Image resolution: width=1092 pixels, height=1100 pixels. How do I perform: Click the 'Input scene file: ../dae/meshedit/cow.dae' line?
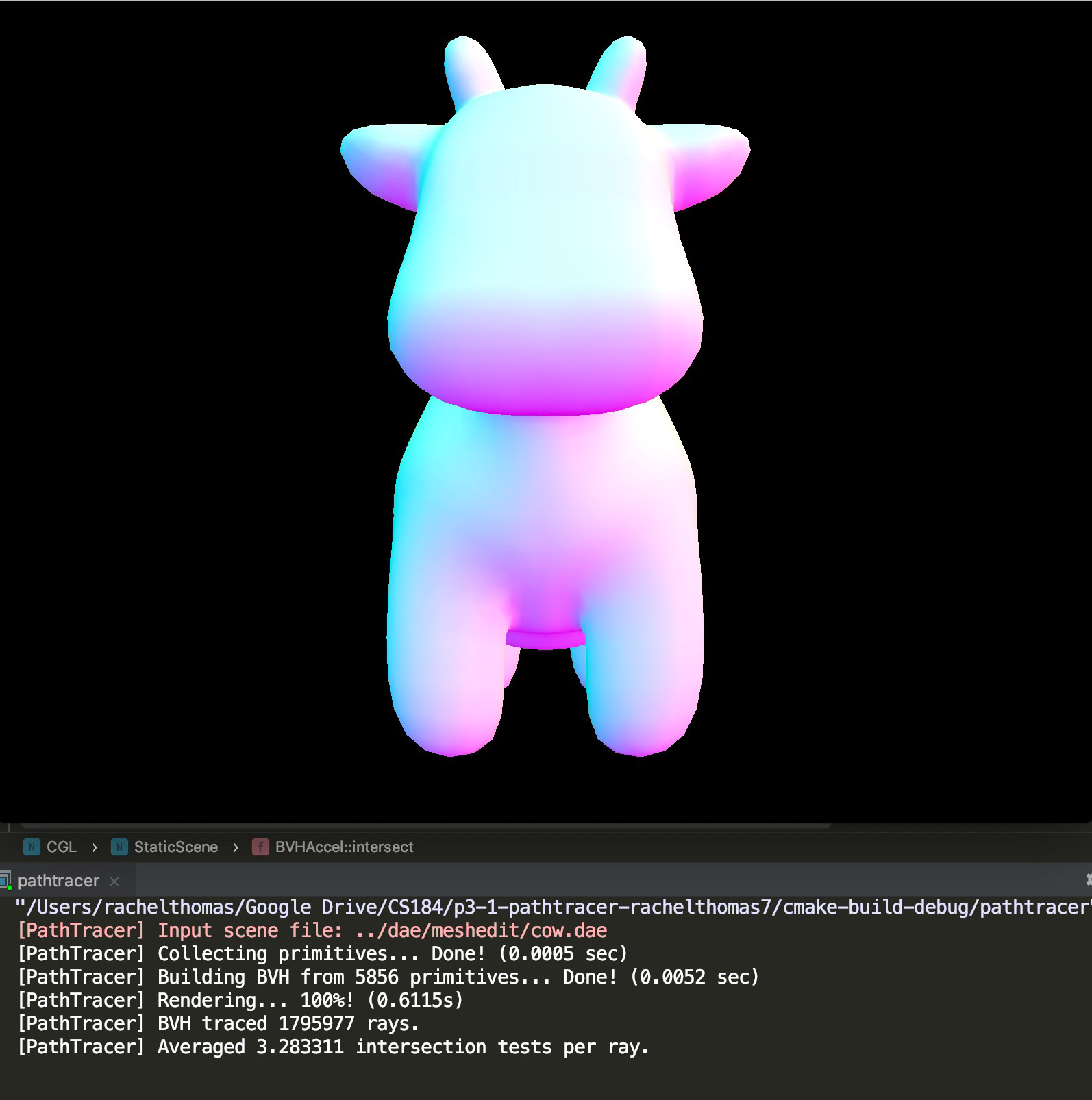[x=312, y=930]
